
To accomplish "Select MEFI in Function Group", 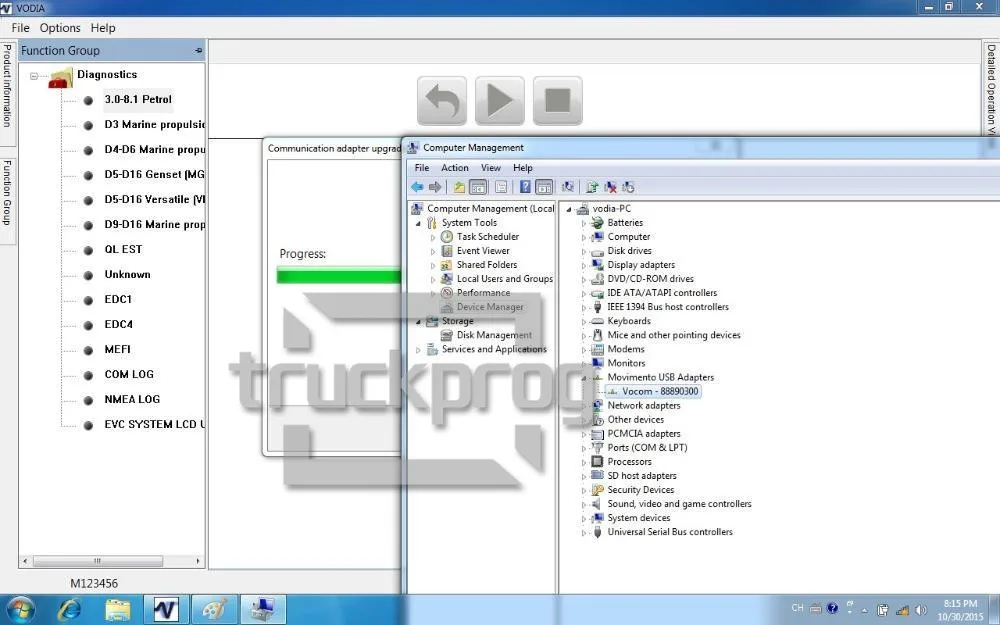I will (117, 349).
